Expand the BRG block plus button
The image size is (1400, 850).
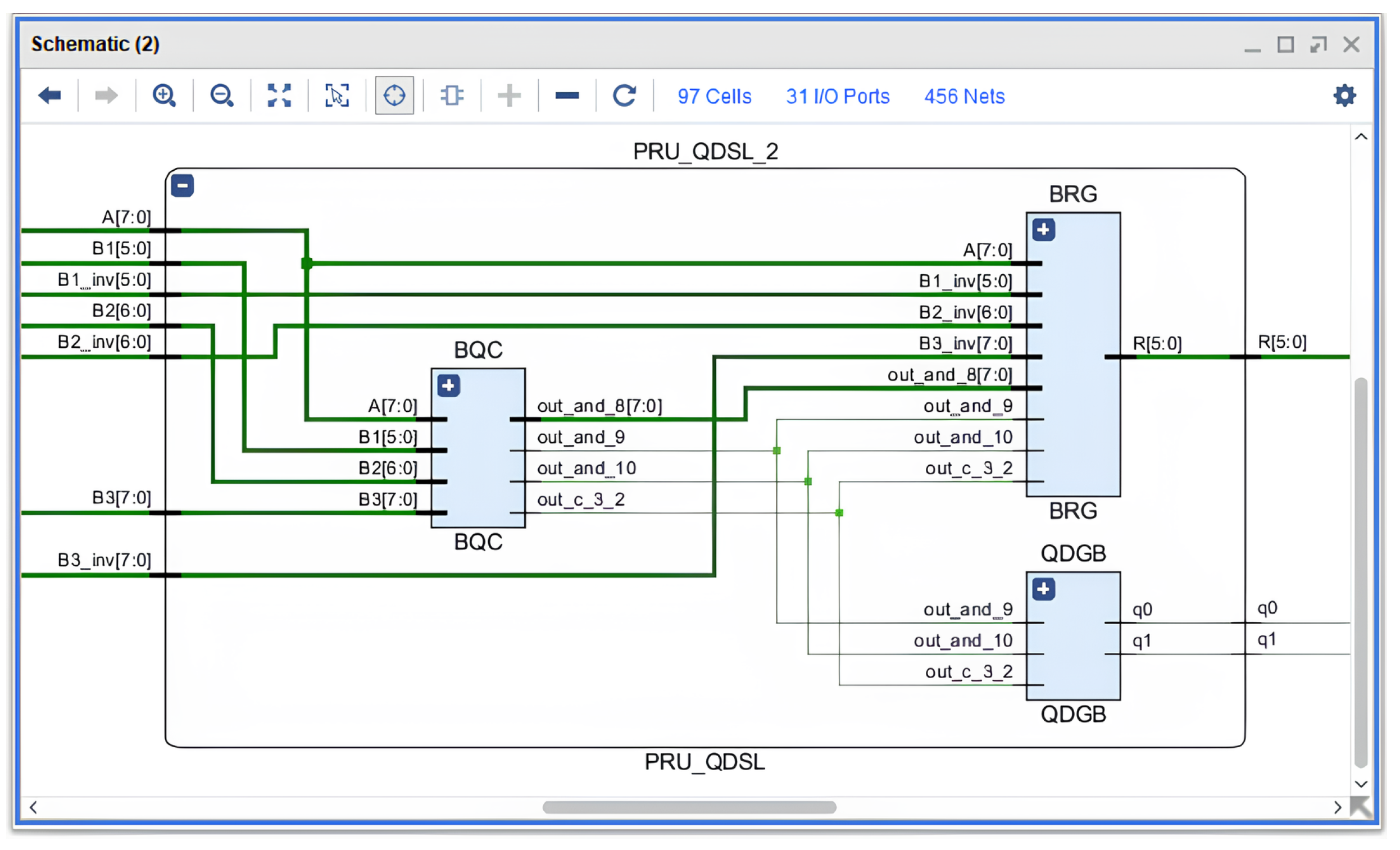[x=1043, y=230]
